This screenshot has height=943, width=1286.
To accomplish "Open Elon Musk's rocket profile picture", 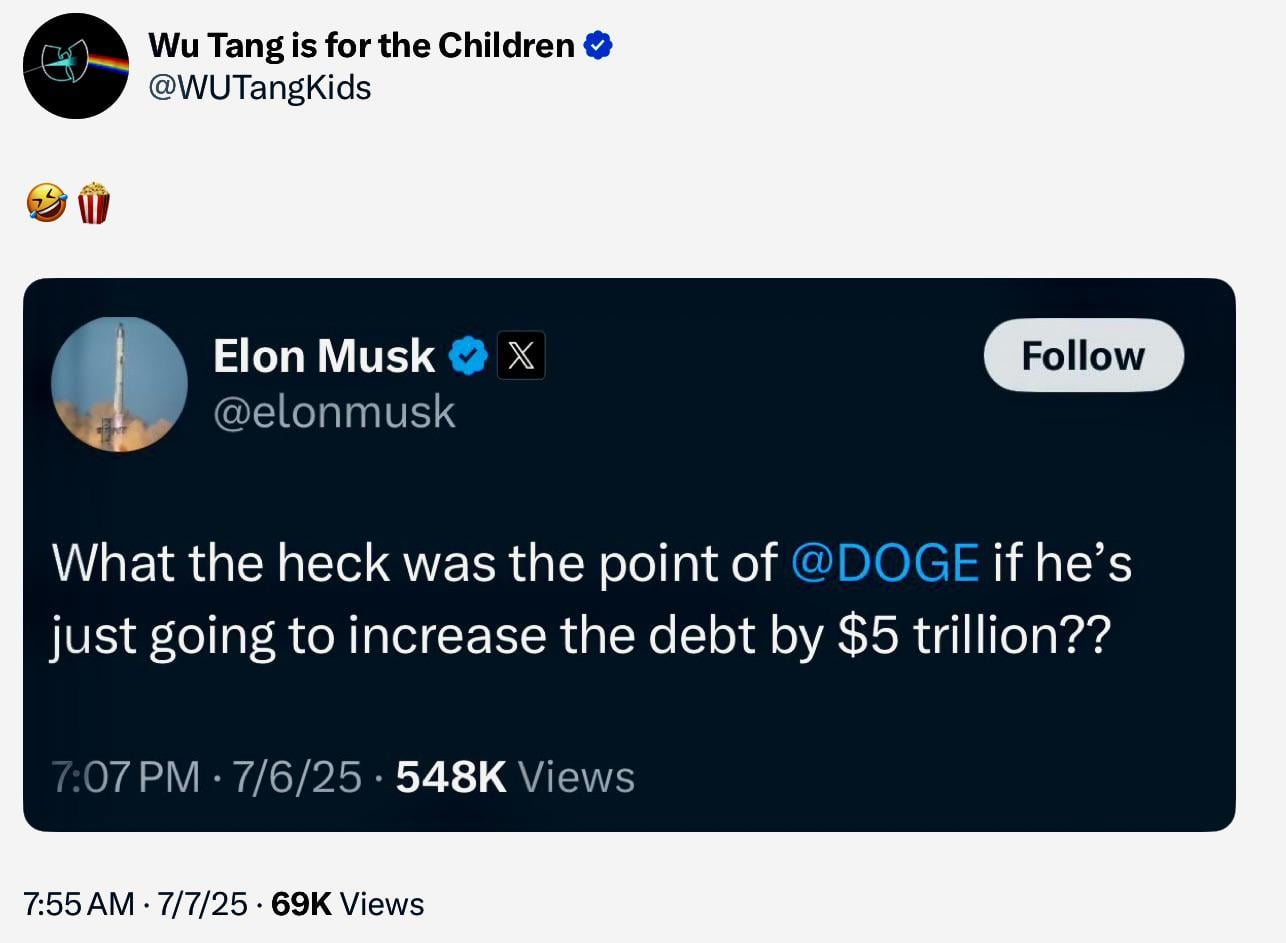I will click(119, 385).
